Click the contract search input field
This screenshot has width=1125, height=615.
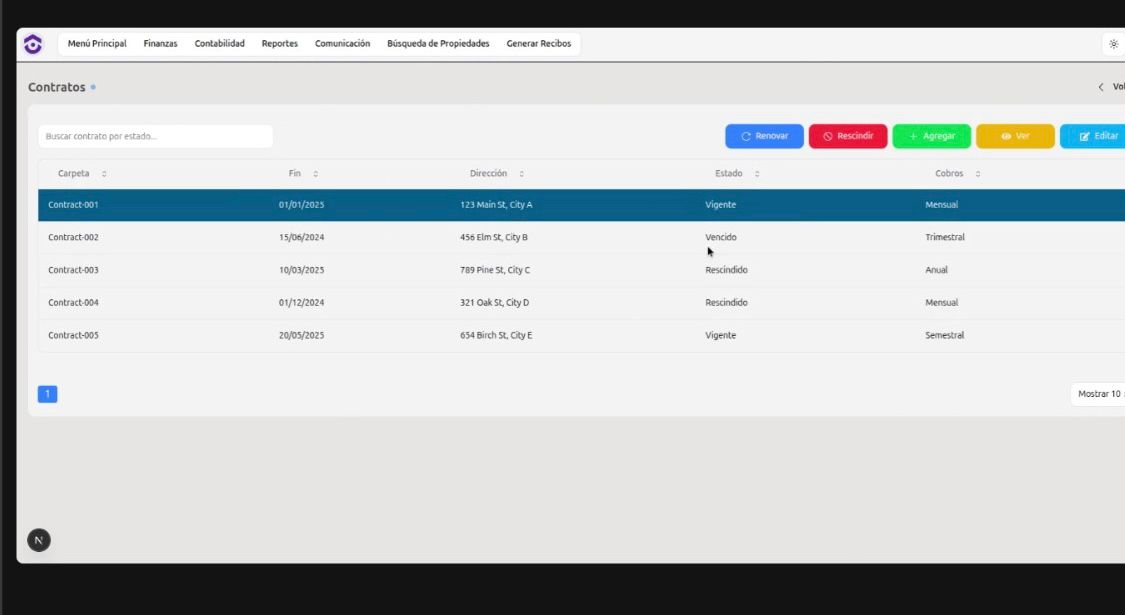[155, 136]
